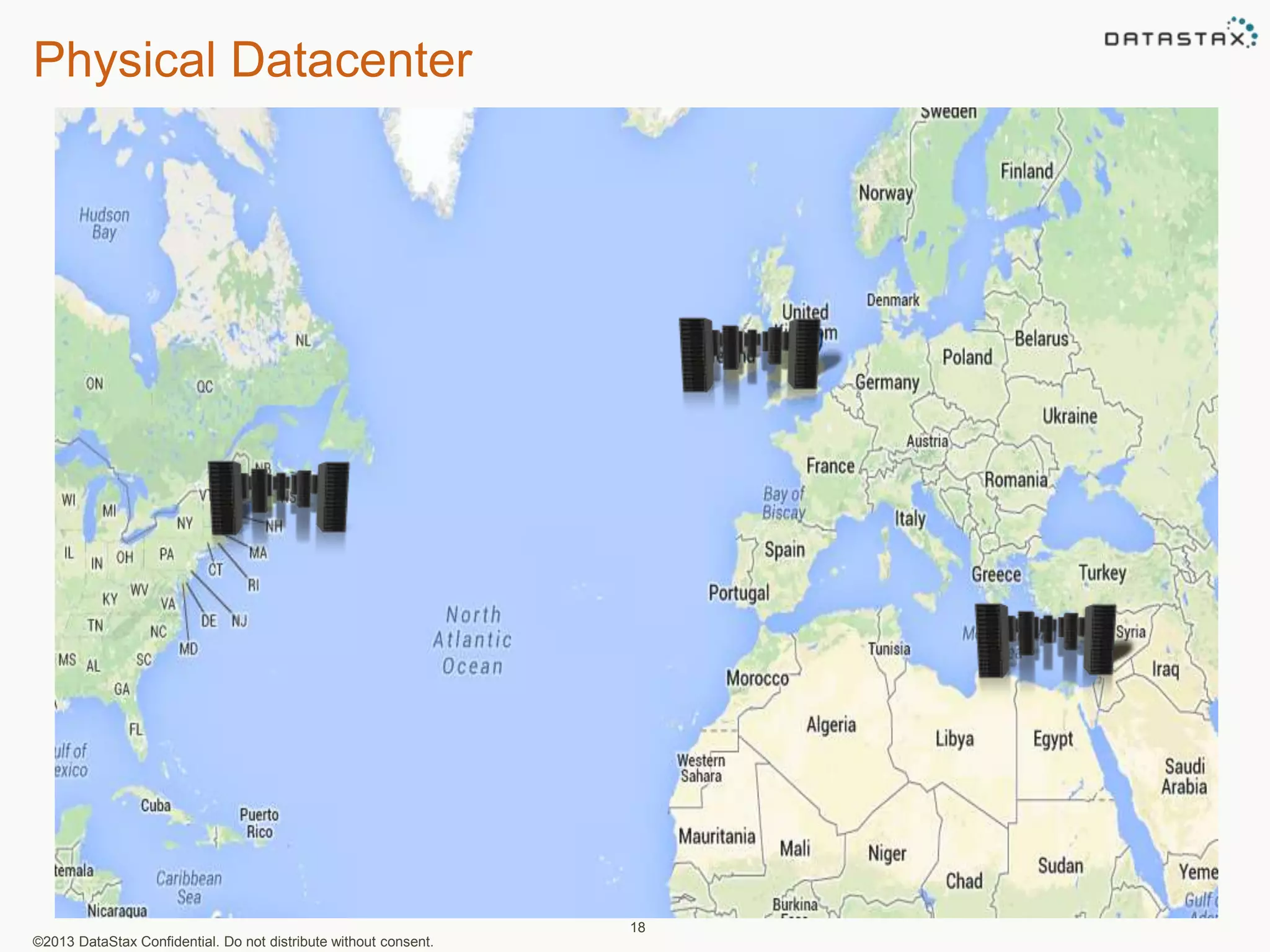Click the DataStax logo
Viewport: 1270px width, 952px height.
1181,33
